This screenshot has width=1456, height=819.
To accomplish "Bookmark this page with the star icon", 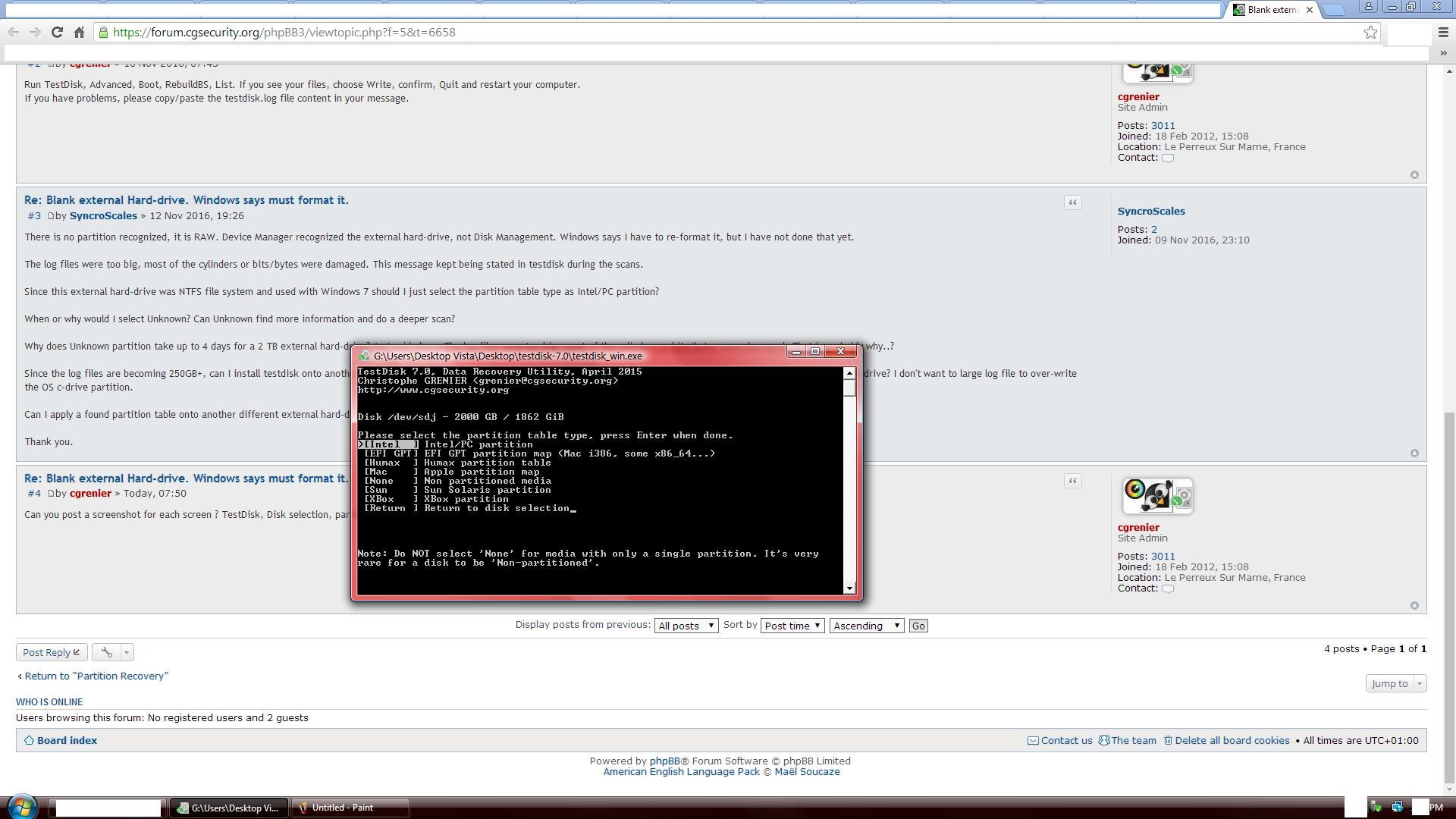I will 1370,32.
